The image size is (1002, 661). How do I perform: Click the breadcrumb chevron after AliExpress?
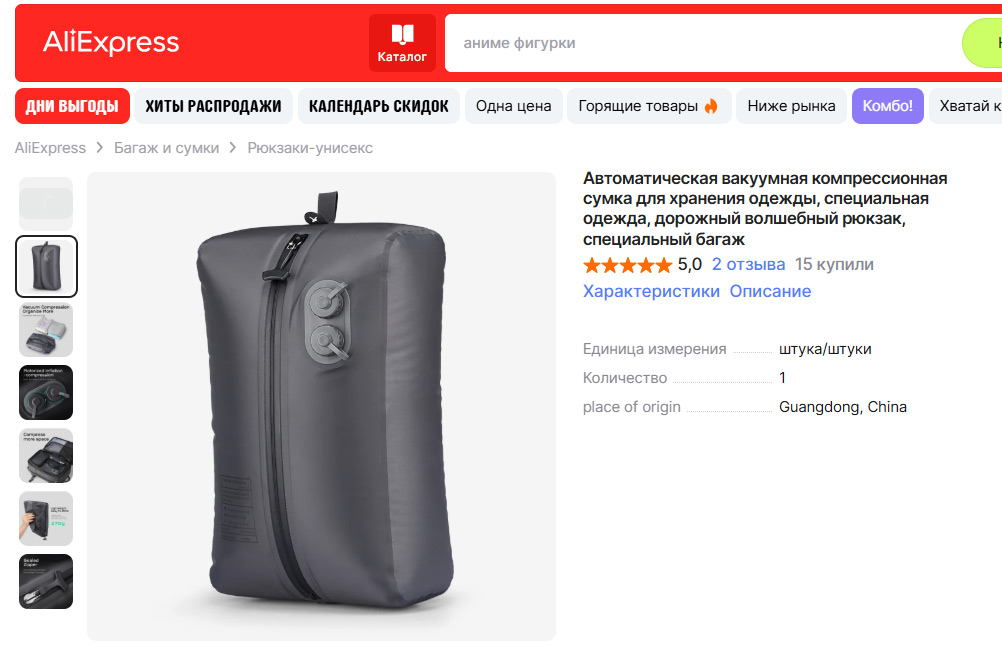point(100,148)
